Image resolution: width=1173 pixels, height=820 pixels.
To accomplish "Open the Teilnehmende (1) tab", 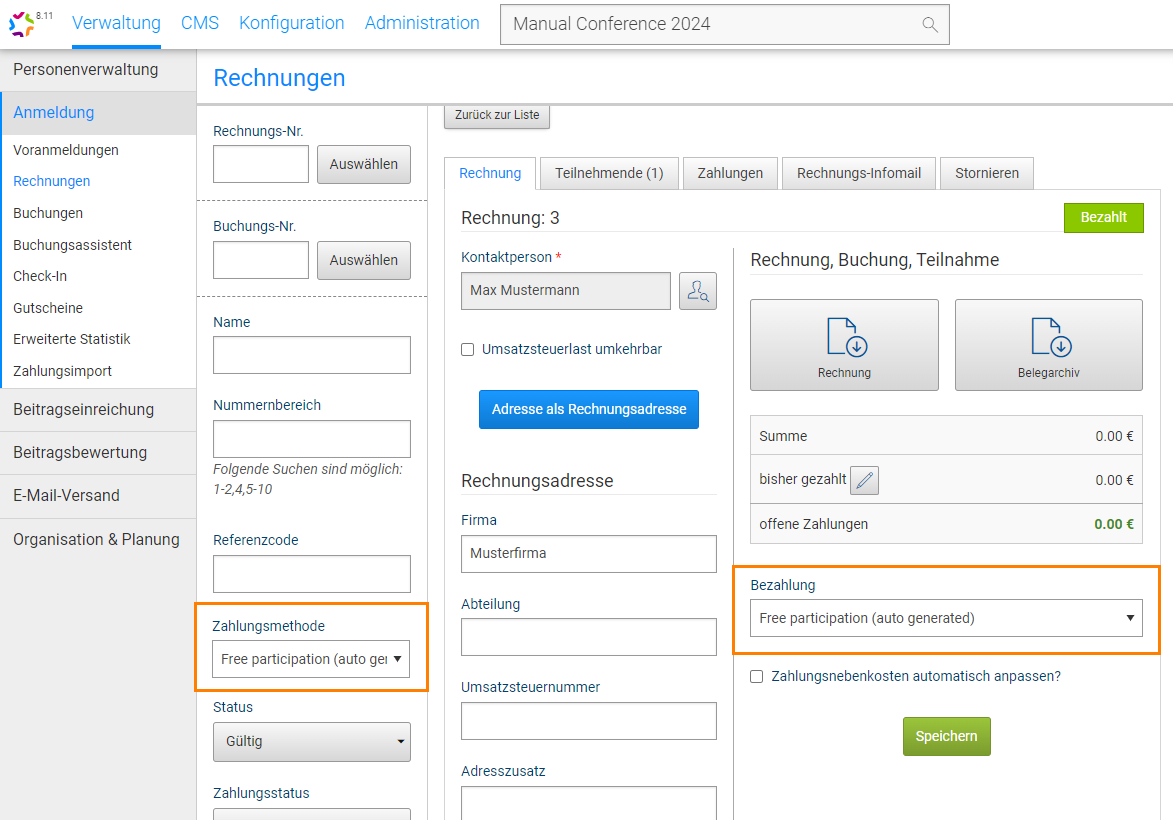I will pyautogui.click(x=609, y=173).
